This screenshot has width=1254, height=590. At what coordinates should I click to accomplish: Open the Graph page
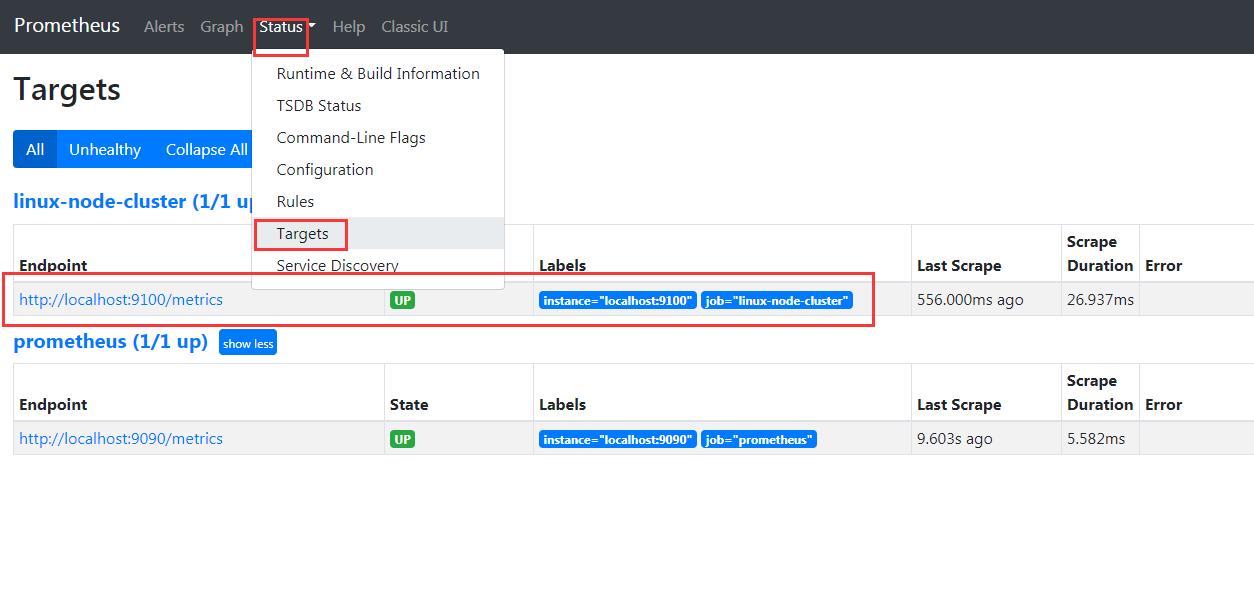222,27
